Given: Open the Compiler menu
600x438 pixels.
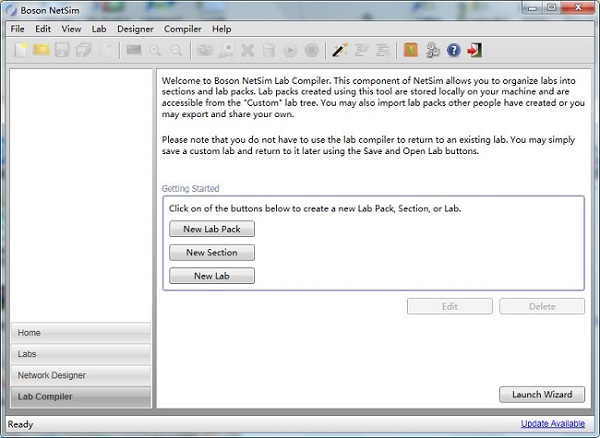Looking at the screenshot, I should pyautogui.click(x=183, y=29).
